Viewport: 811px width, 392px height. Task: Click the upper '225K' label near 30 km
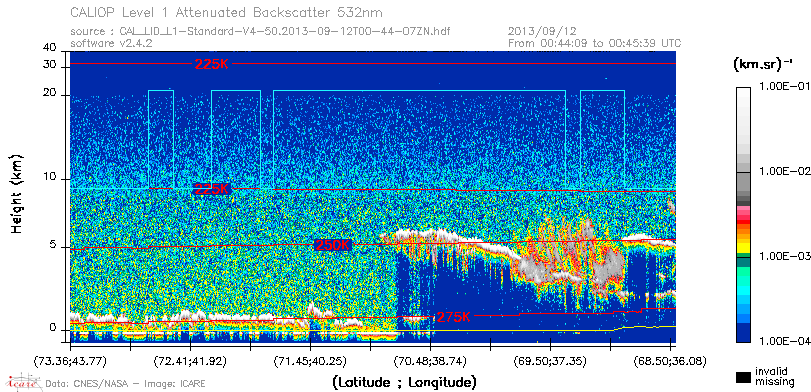point(211,64)
